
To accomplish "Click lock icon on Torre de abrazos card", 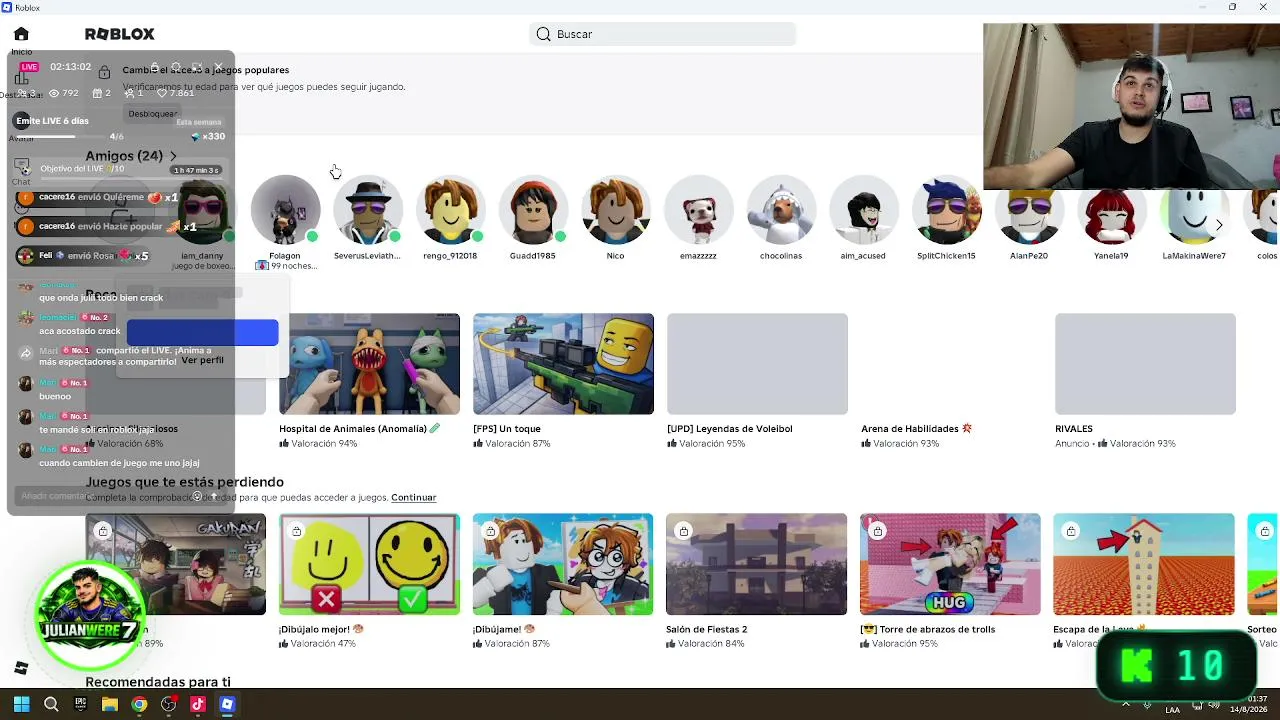I will tap(877, 531).
